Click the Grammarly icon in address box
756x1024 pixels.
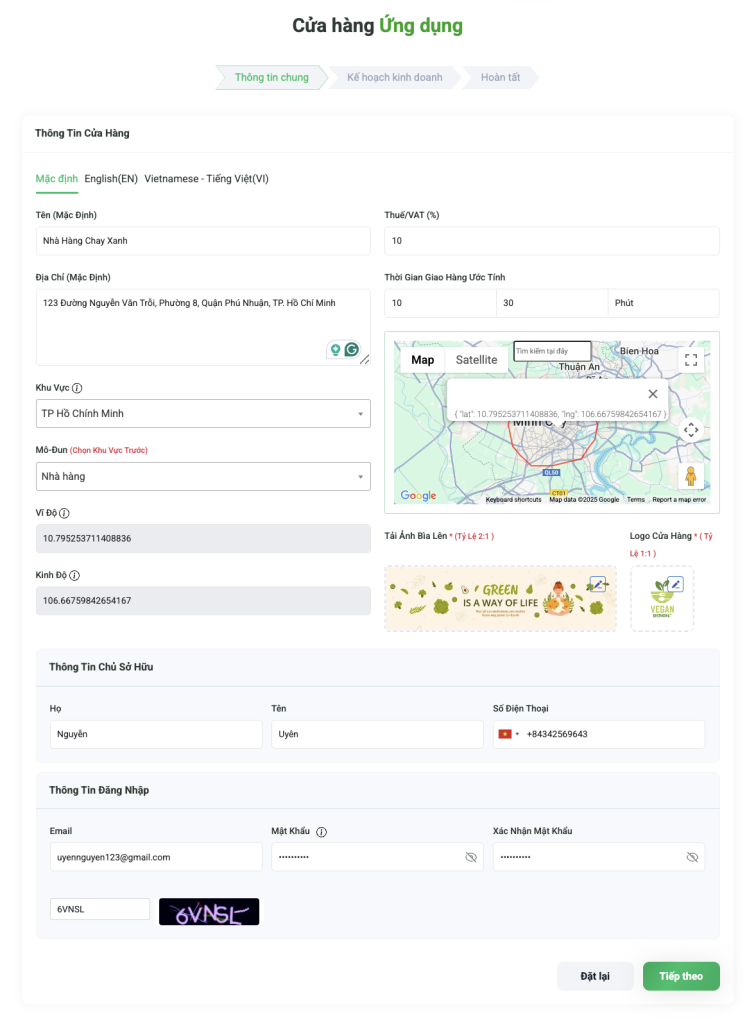click(x=352, y=349)
